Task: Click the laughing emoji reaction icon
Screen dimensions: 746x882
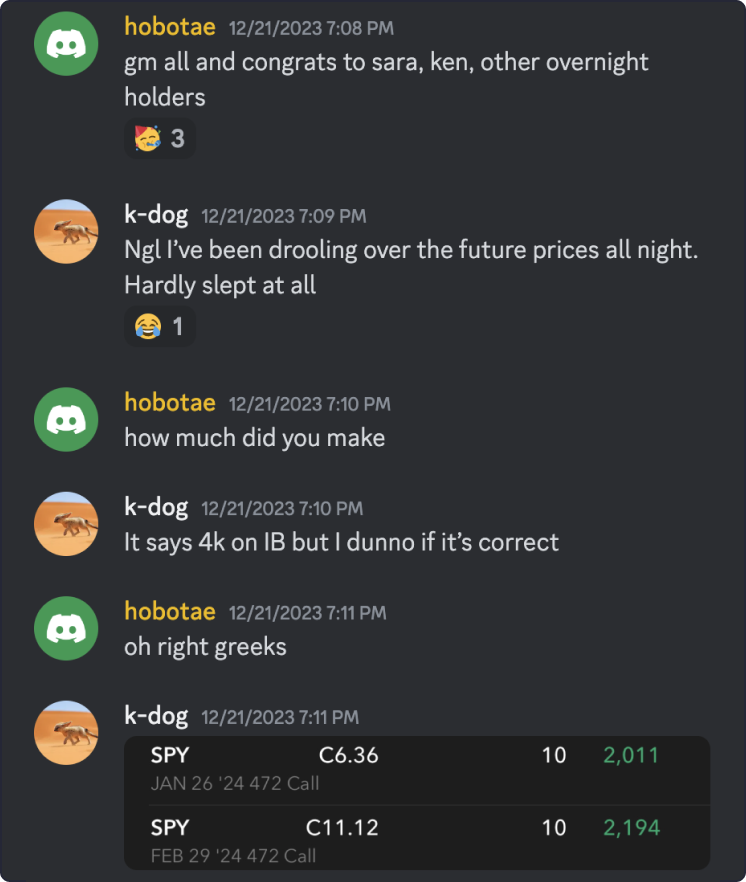Action: click(145, 326)
